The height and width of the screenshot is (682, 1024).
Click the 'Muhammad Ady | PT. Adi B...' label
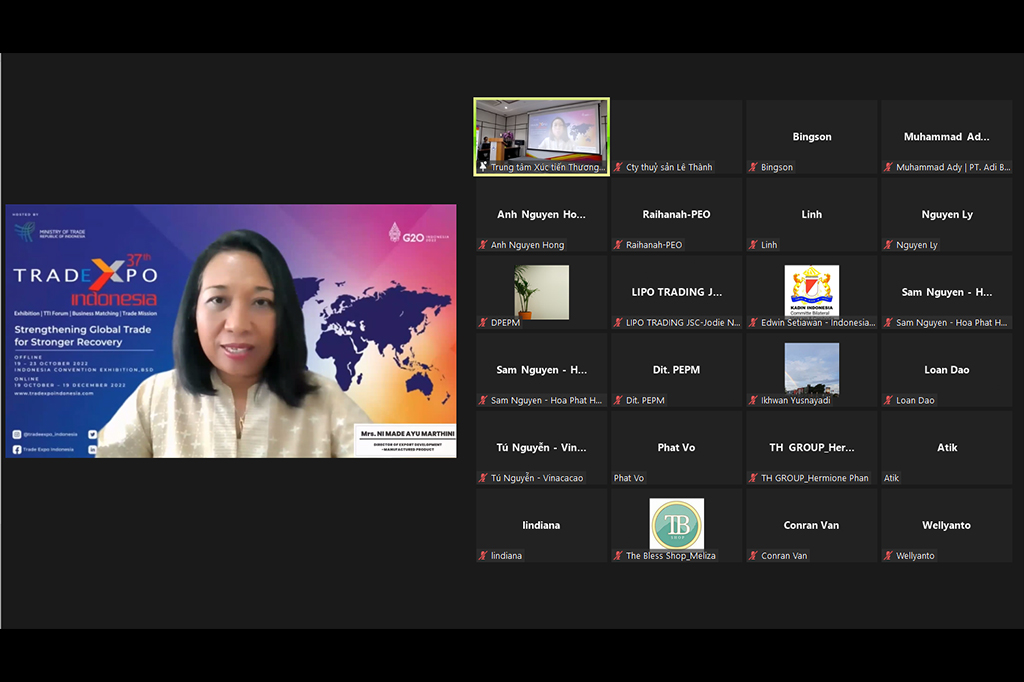pos(953,167)
